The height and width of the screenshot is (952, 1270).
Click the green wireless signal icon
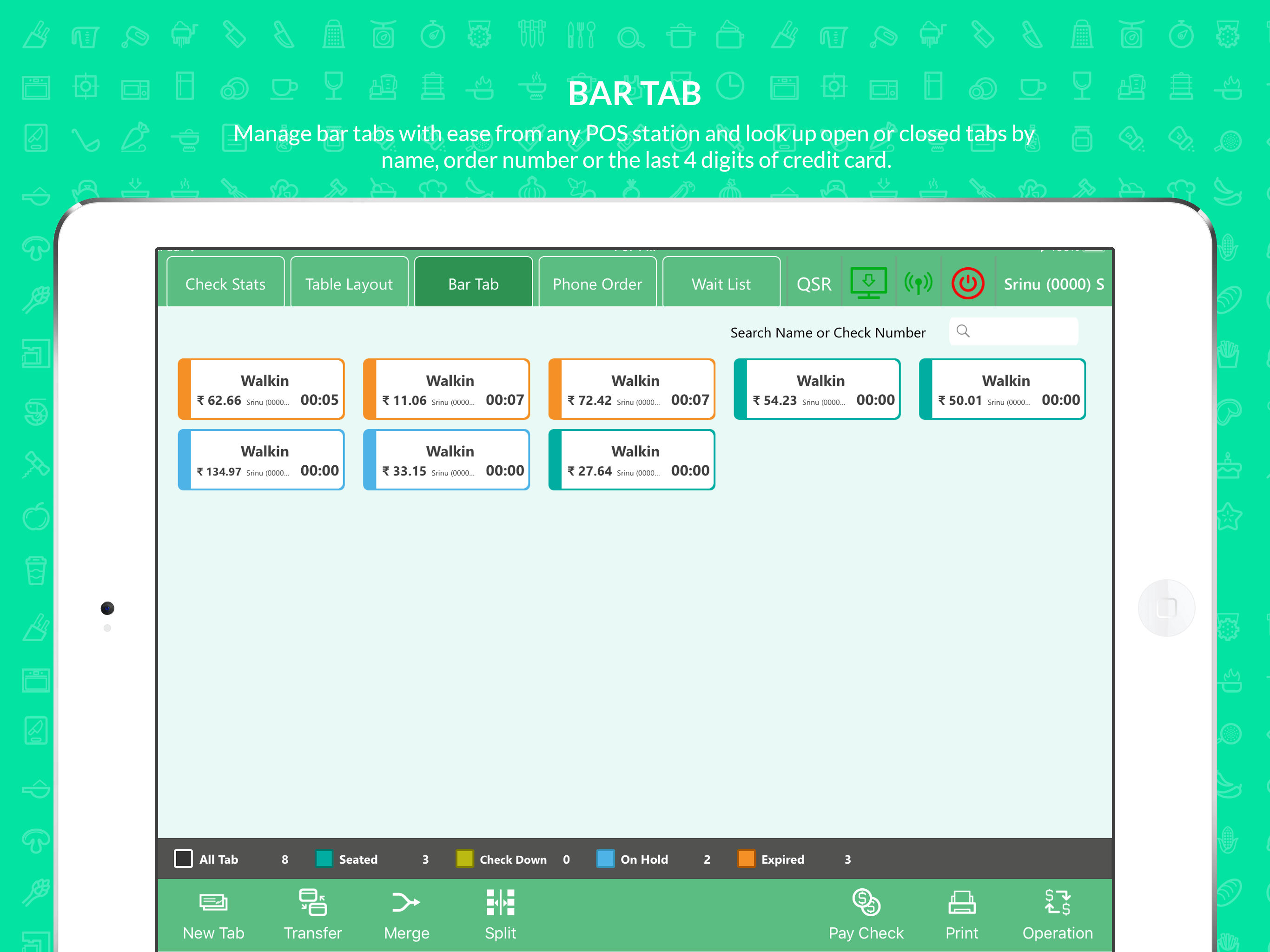pyautogui.click(x=918, y=283)
